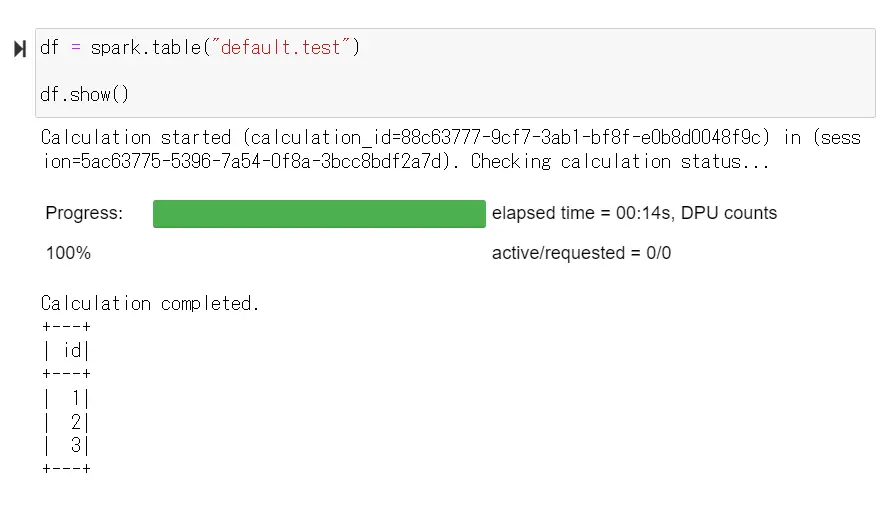The width and height of the screenshot is (878, 510).
Task: Click the "default.test" string literal
Action: 280,48
